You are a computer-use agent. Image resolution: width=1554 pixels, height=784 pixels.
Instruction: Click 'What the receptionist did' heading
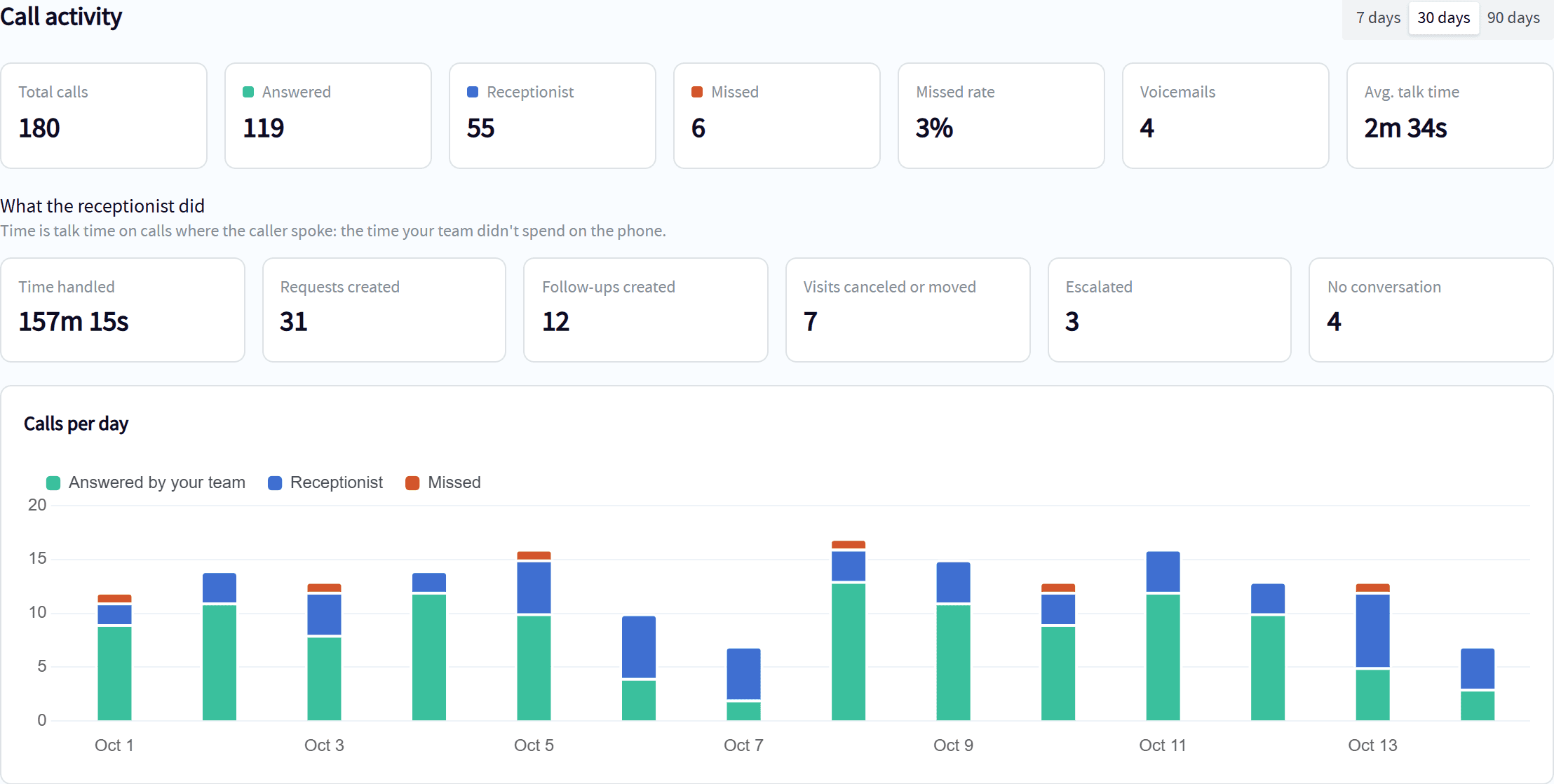coord(102,206)
